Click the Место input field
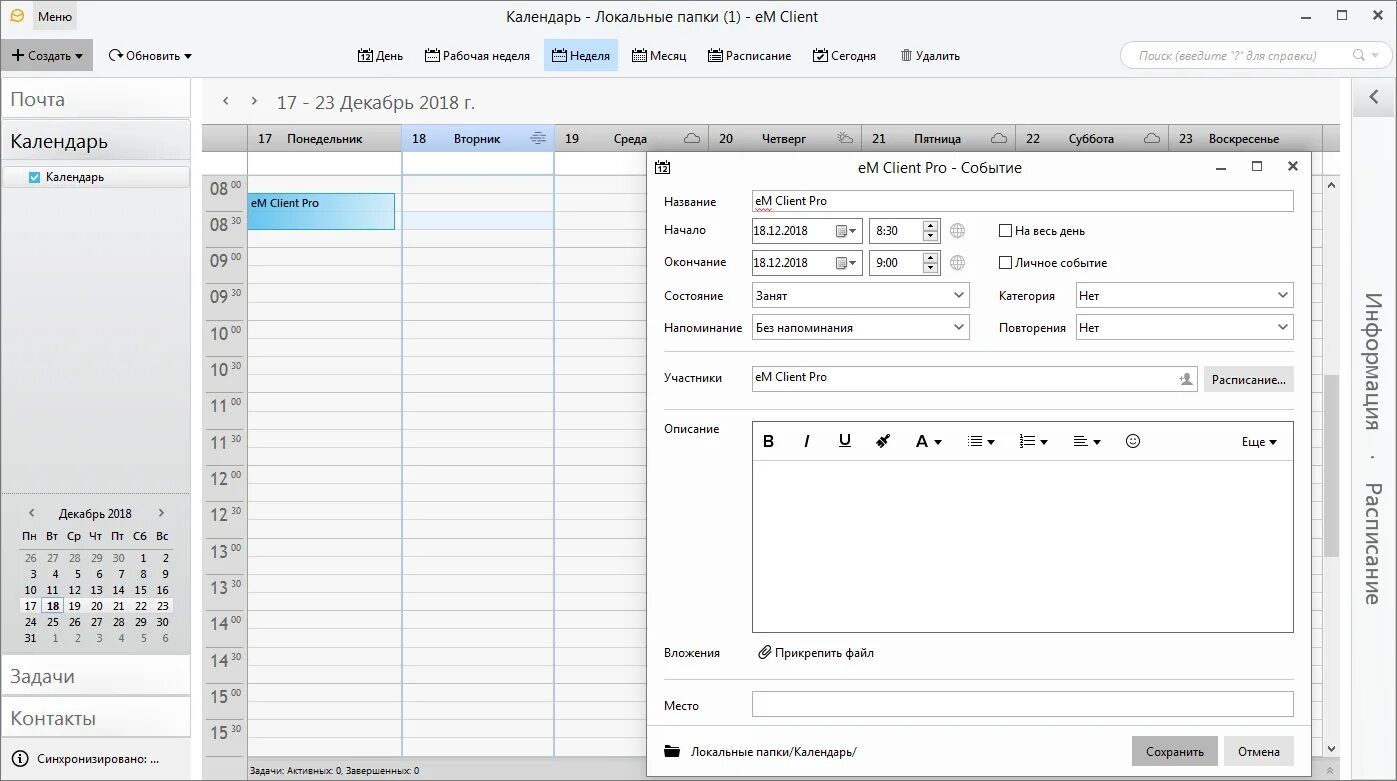The height and width of the screenshot is (781, 1397). 1022,705
